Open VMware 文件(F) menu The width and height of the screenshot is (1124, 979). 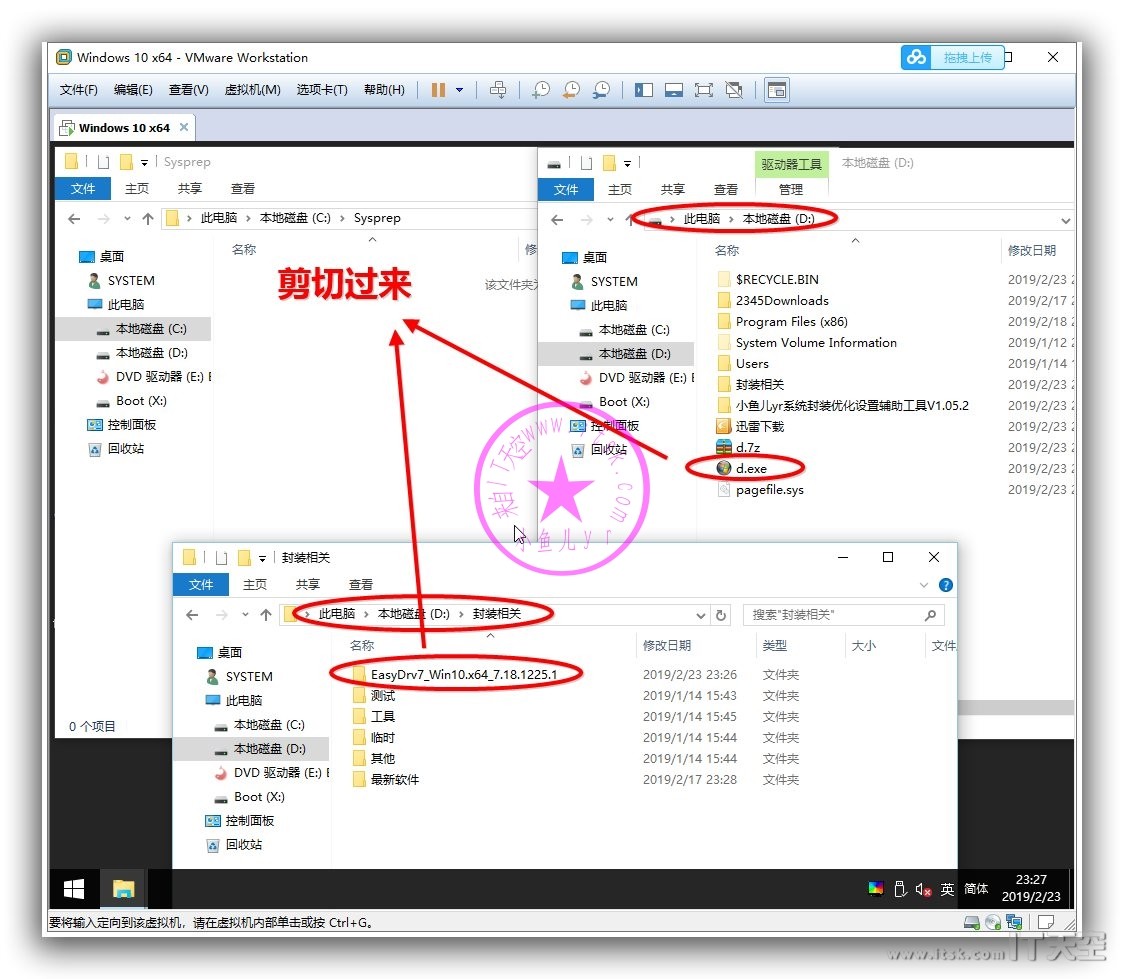[x=78, y=90]
